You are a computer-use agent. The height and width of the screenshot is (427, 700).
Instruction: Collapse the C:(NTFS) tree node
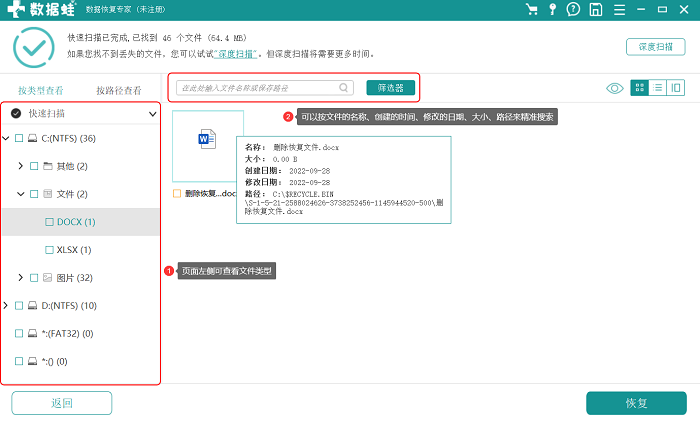(x=6, y=138)
